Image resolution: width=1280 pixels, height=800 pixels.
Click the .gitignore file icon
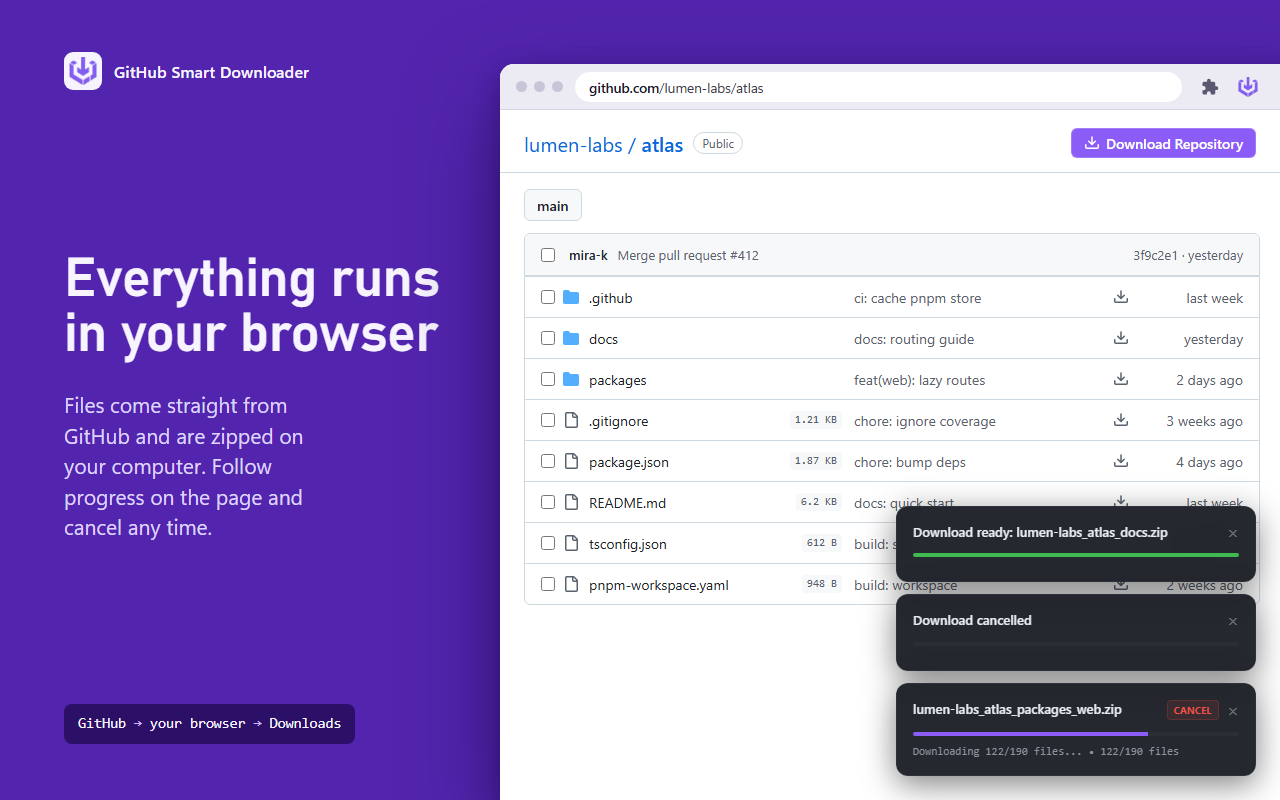tap(571, 420)
